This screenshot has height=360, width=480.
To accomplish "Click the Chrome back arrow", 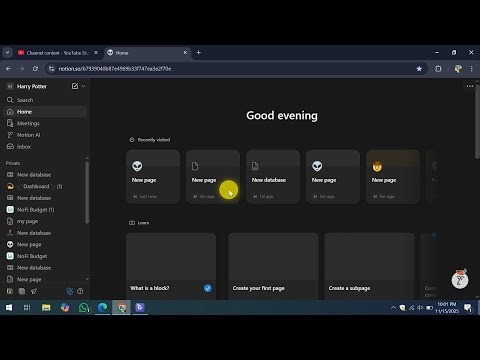I will pyautogui.click(x=8, y=69).
